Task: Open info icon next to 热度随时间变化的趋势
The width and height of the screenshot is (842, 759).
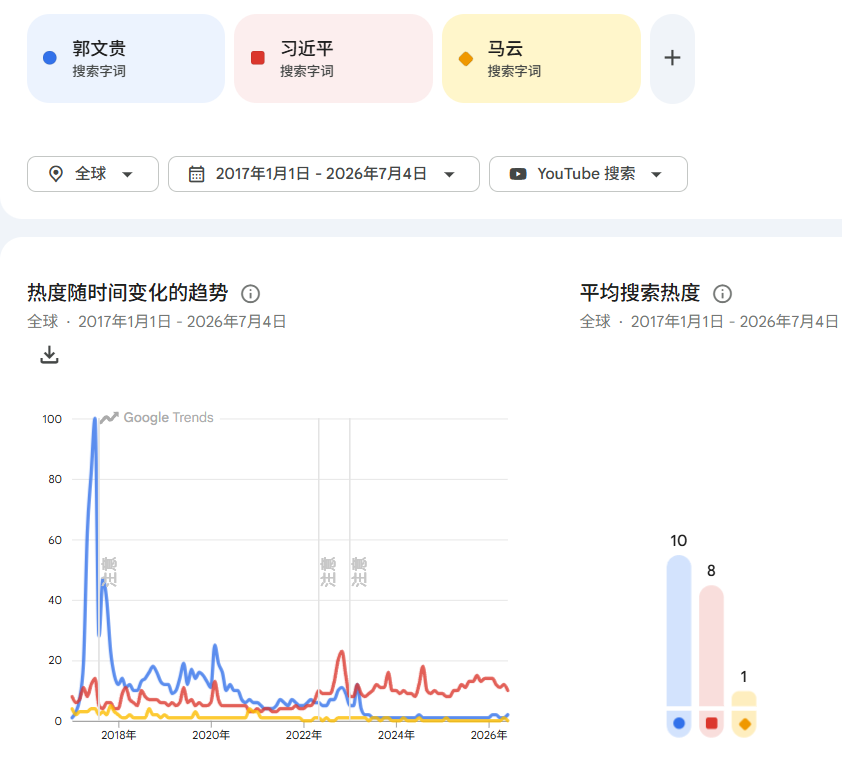Action: pyautogui.click(x=250, y=294)
